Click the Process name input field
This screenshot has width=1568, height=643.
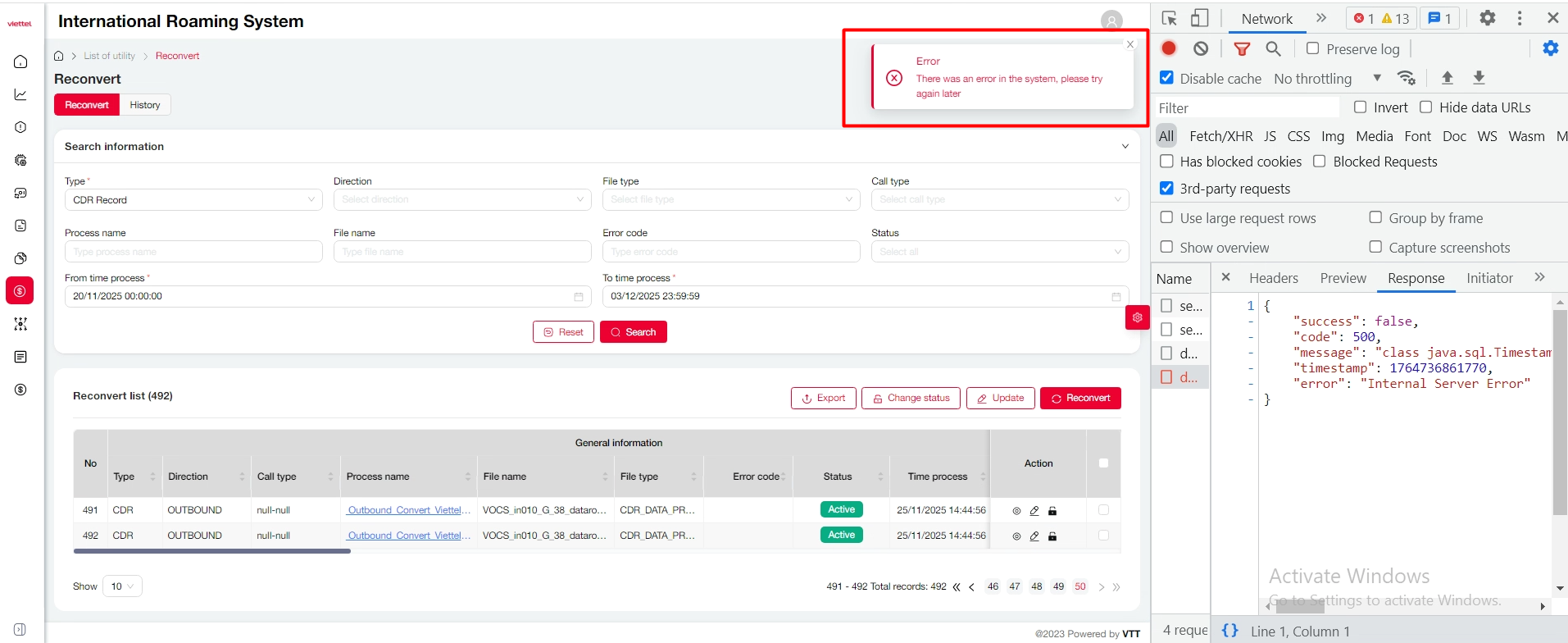(x=193, y=252)
